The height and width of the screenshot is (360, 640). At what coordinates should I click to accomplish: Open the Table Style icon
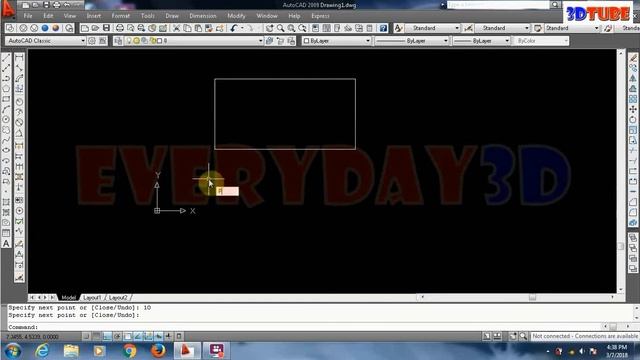click(x=538, y=28)
